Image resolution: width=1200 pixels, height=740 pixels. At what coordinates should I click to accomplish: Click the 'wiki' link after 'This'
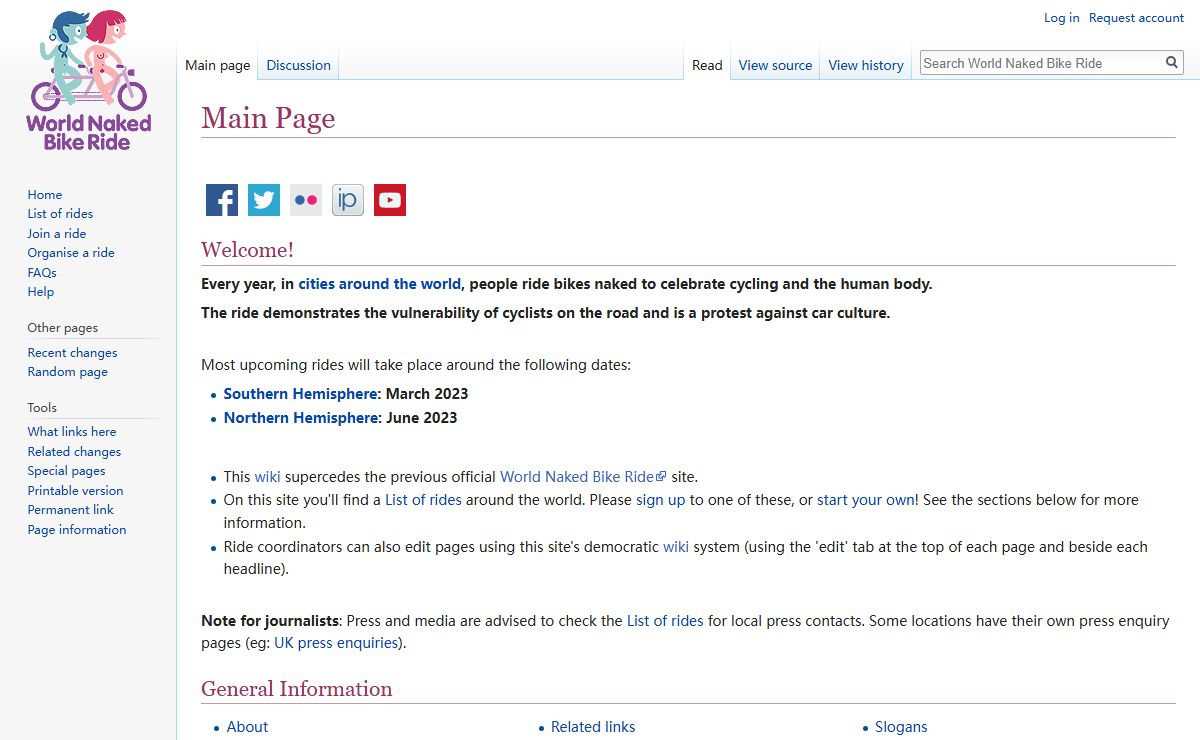click(x=267, y=477)
